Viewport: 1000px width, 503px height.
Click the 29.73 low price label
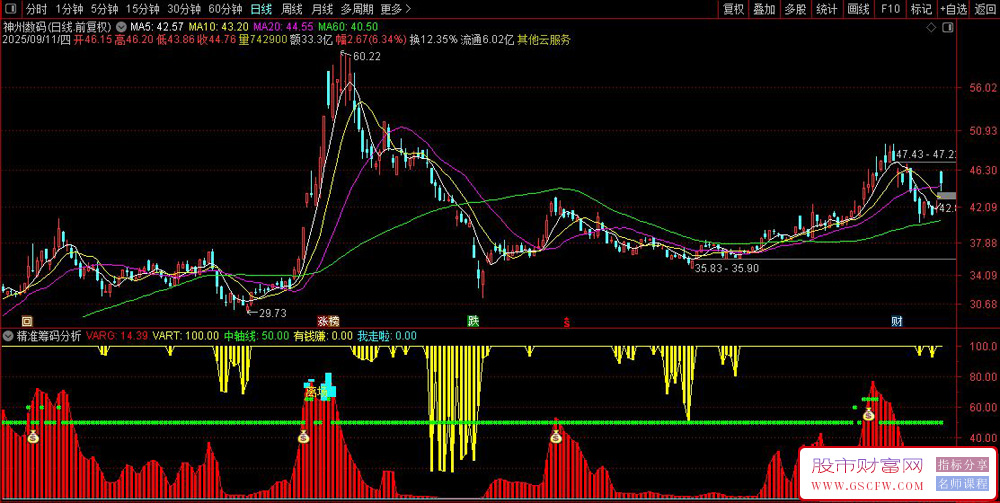274,313
